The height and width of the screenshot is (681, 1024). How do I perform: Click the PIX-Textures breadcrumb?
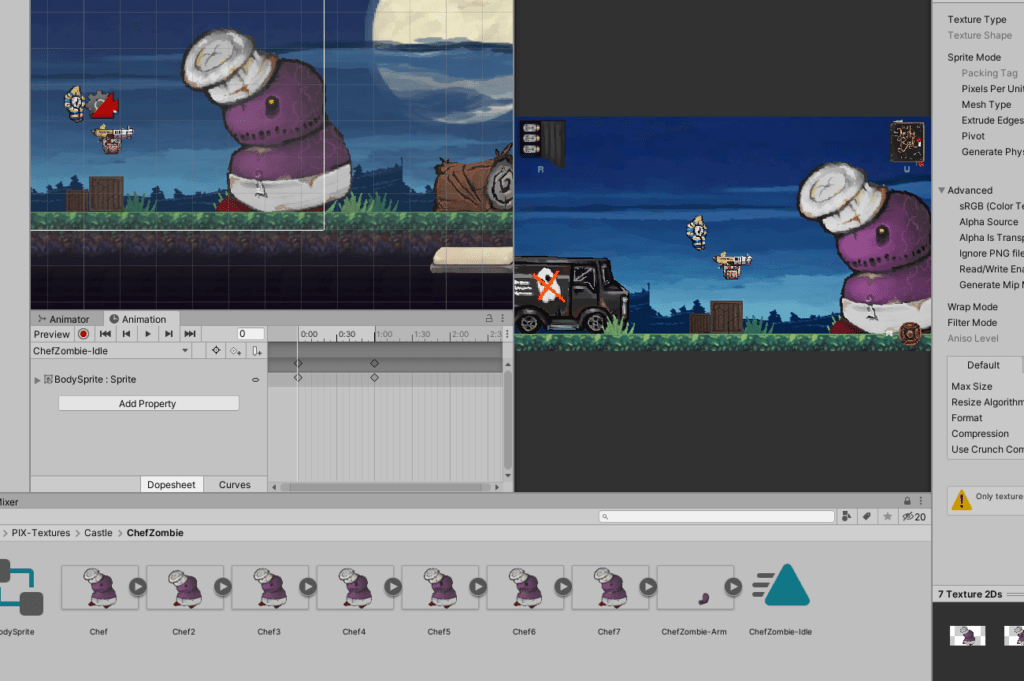coord(40,533)
